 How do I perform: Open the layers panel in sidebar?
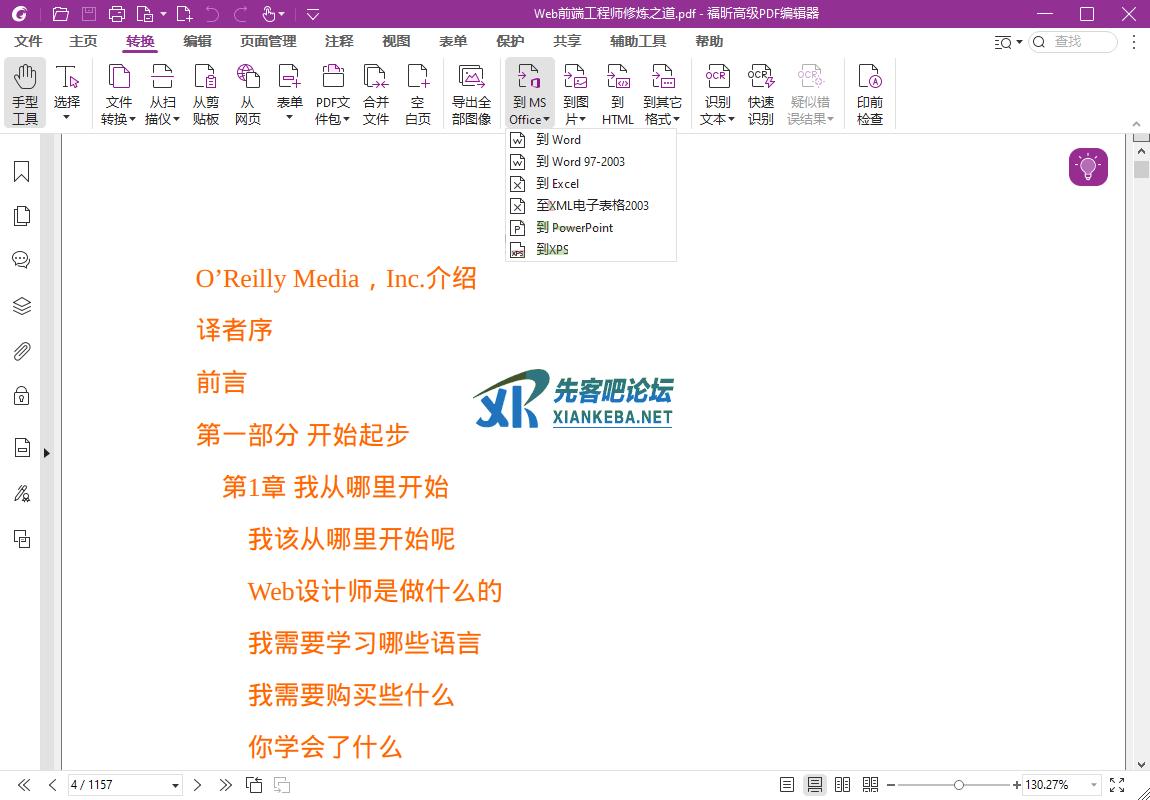coord(21,306)
